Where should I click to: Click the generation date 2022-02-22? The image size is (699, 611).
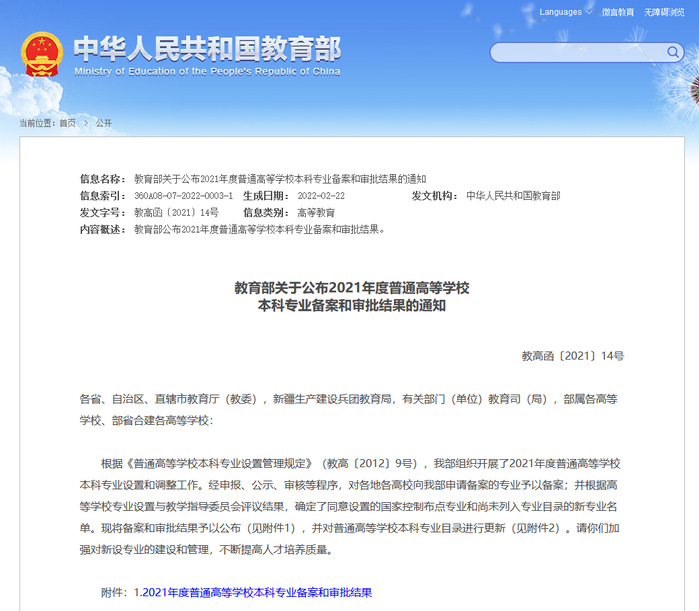pyautogui.click(x=321, y=196)
